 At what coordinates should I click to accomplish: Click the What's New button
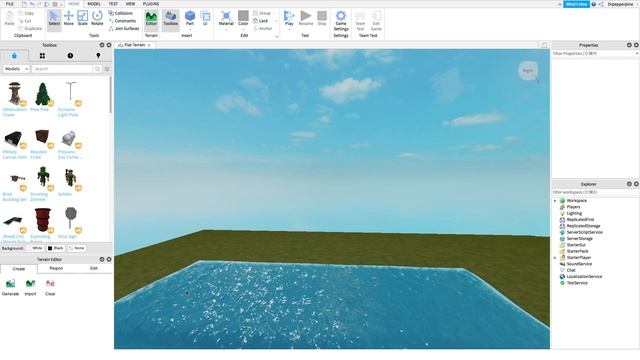point(576,4)
